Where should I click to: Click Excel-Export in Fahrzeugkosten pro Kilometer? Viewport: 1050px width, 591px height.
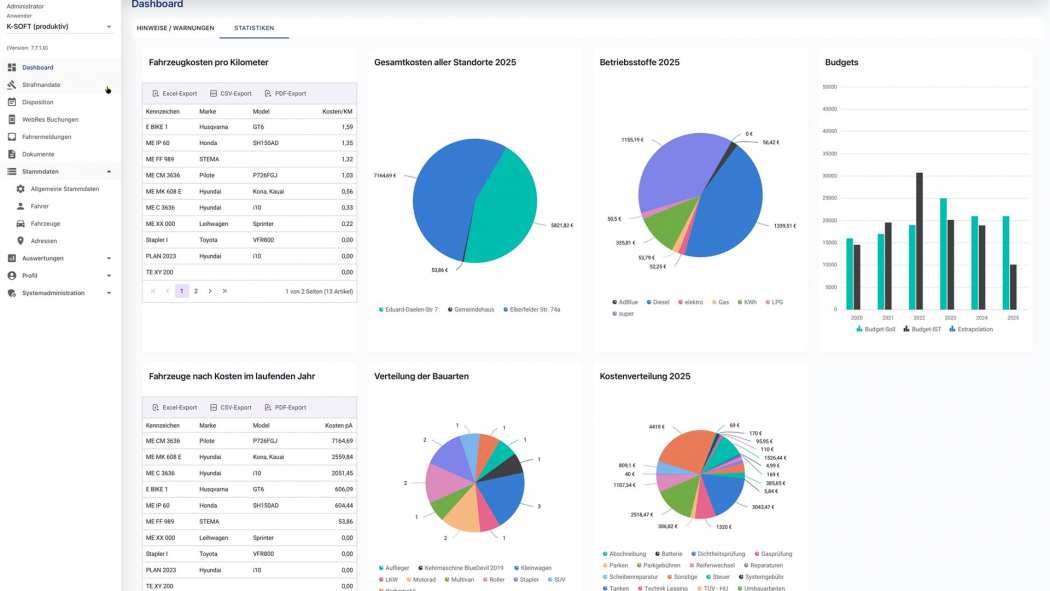point(175,94)
